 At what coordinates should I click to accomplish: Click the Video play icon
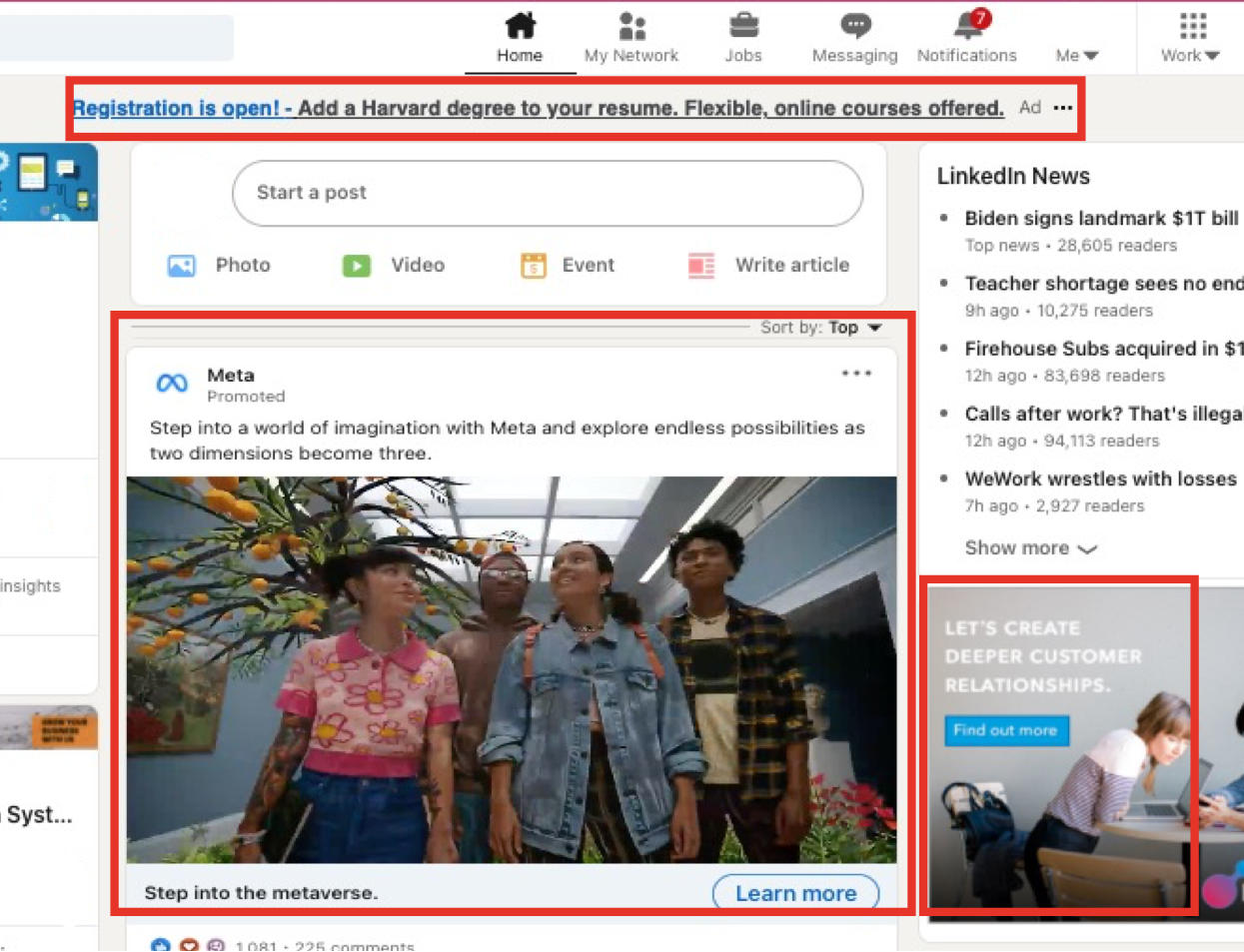pos(357,266)
